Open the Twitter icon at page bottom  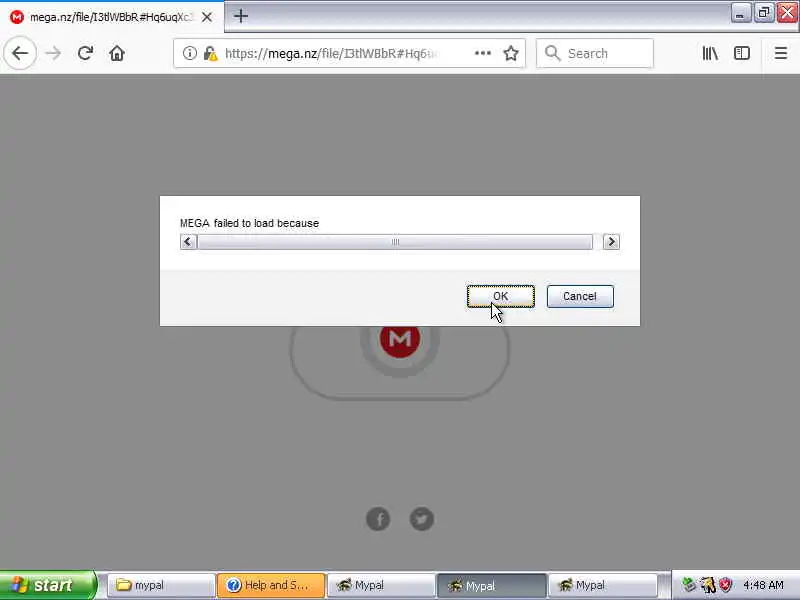[x=422, y=519]
